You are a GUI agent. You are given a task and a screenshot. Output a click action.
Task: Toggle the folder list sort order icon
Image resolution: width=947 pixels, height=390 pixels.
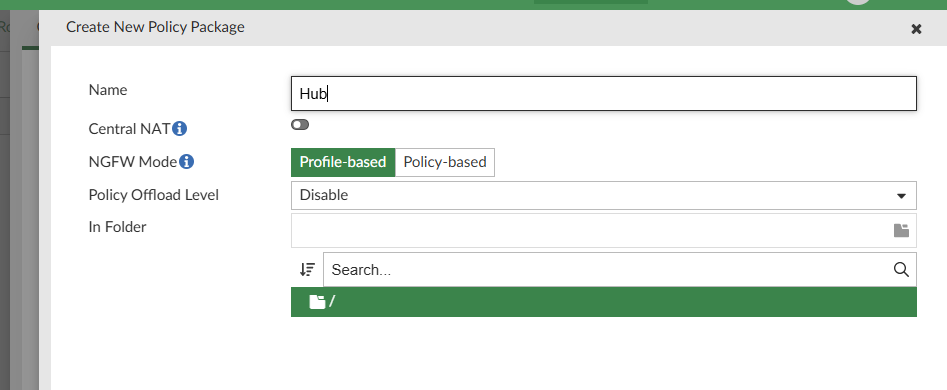(x=307, y=269)
